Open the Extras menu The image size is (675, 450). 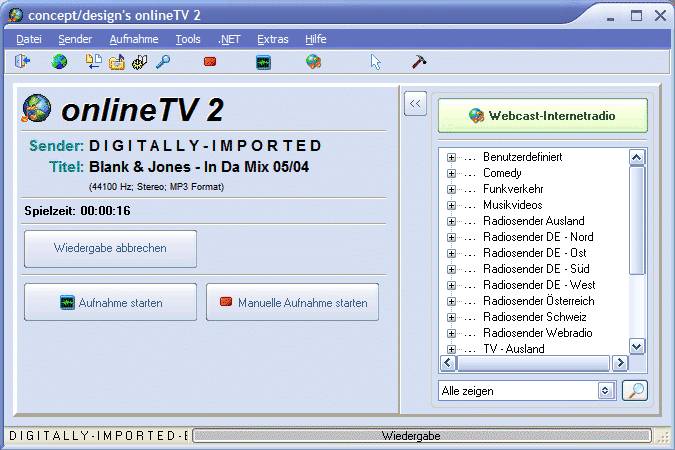272,39
